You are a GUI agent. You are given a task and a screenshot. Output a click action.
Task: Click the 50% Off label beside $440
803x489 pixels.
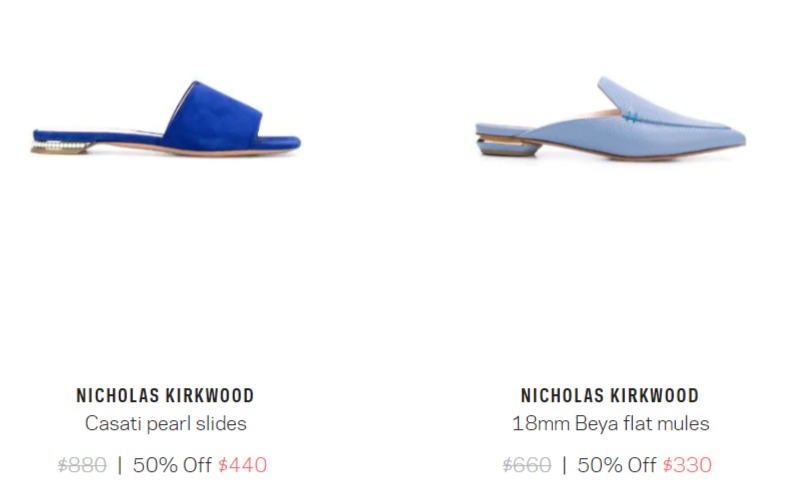coord(172,465)
